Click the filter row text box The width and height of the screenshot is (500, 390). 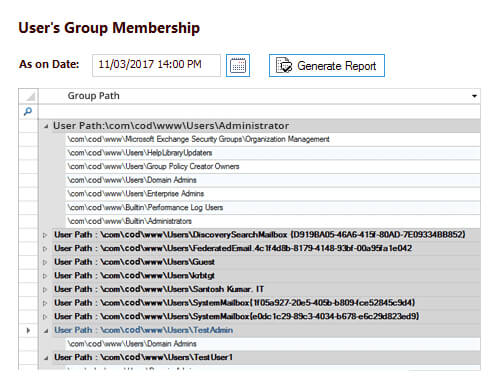259,112
